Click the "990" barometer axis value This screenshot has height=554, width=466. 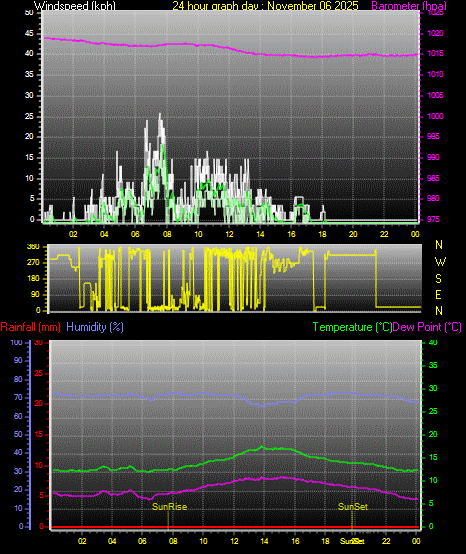pos(433,157)
